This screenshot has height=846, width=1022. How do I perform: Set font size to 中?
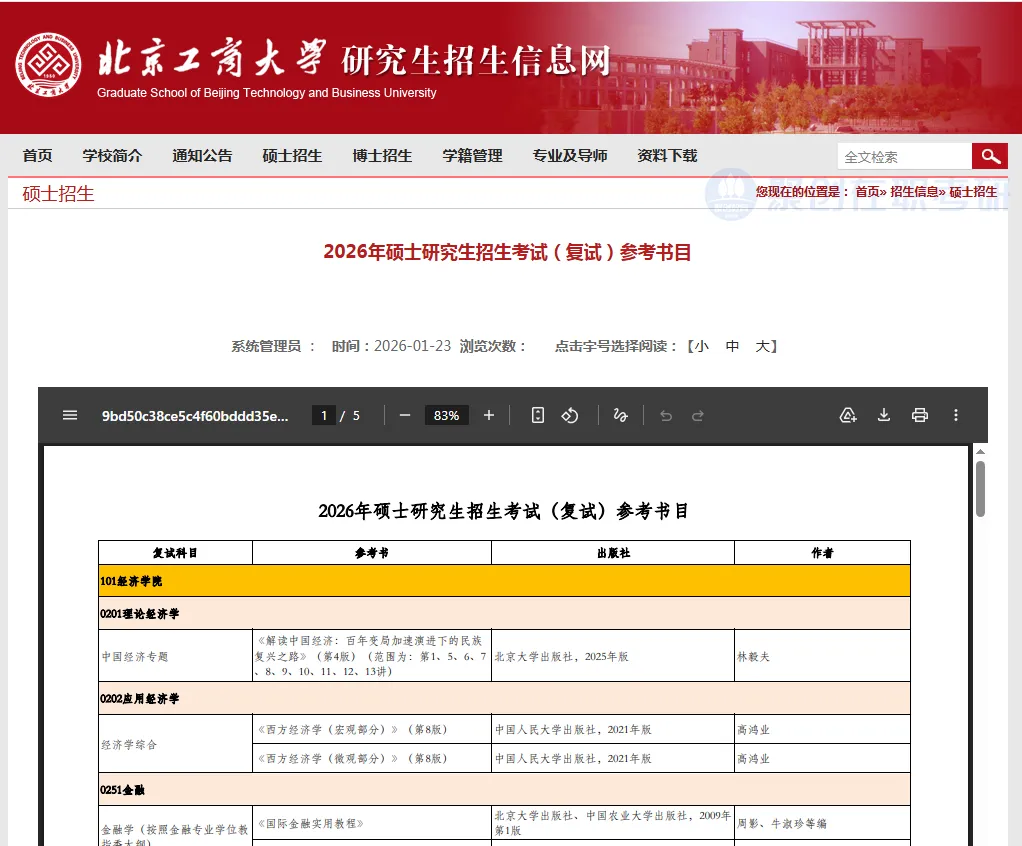pos(732,346)
